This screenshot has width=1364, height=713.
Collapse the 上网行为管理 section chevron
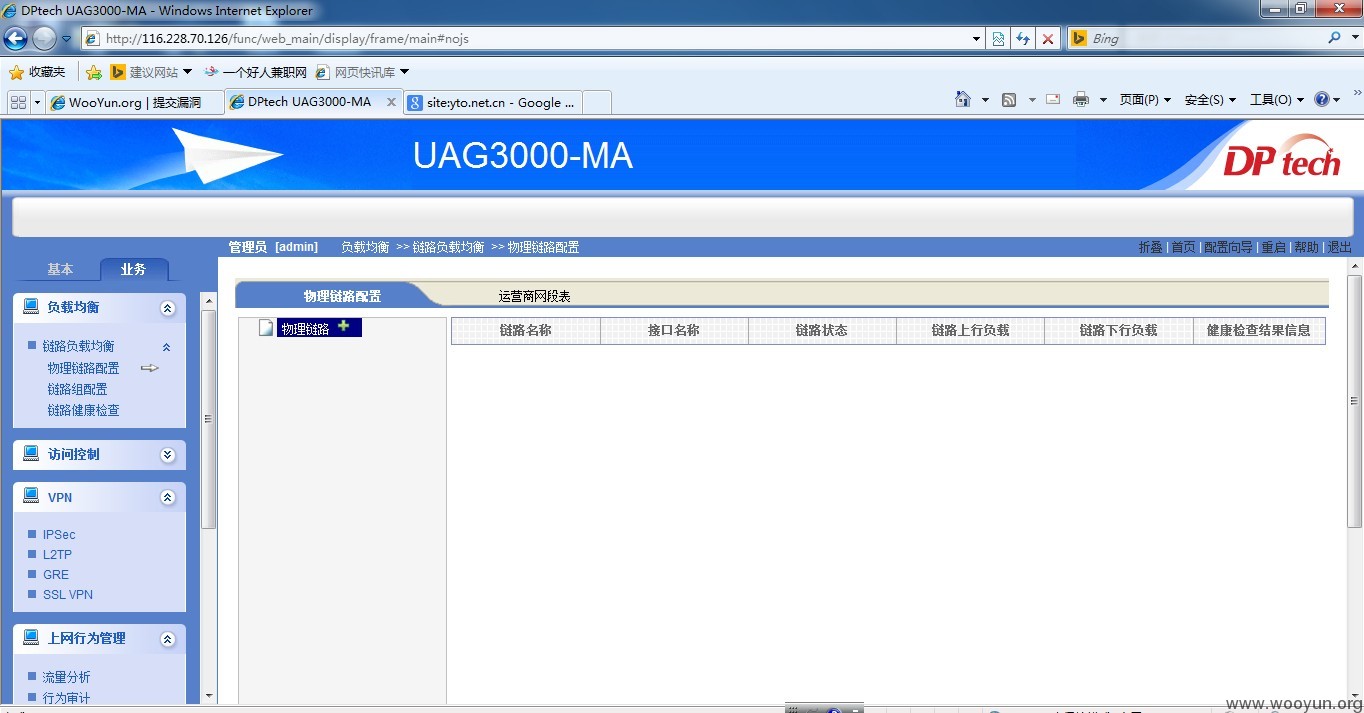click(167, 639)
